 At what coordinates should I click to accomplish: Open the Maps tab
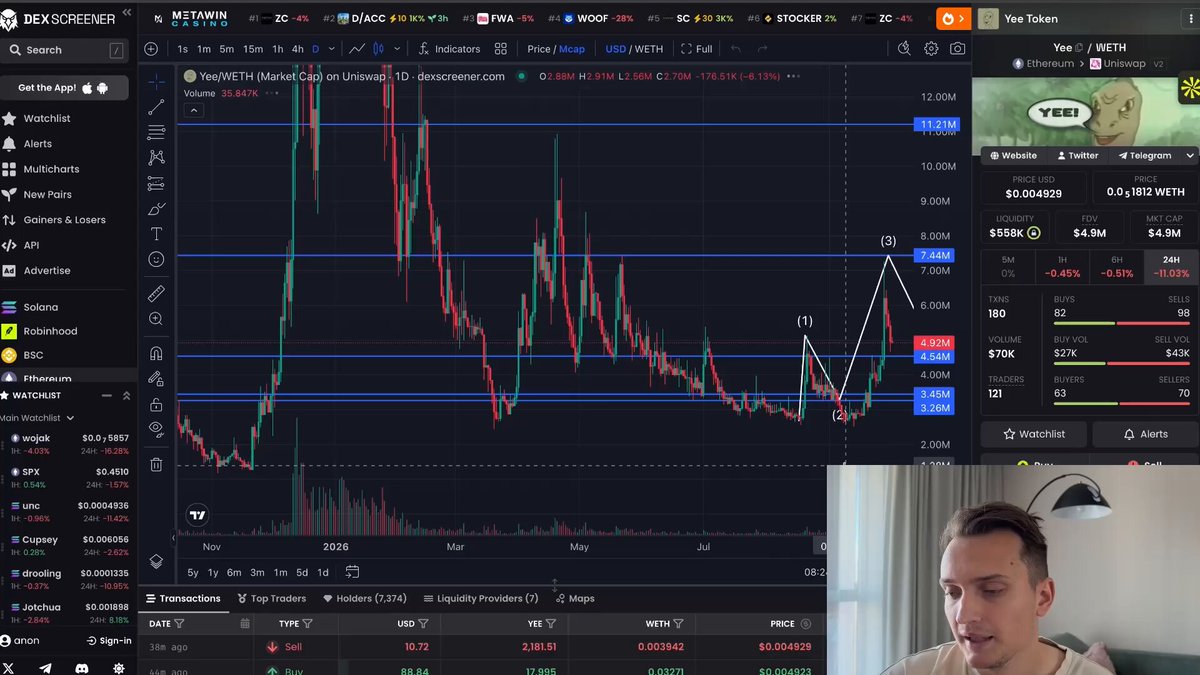point(575,598)
